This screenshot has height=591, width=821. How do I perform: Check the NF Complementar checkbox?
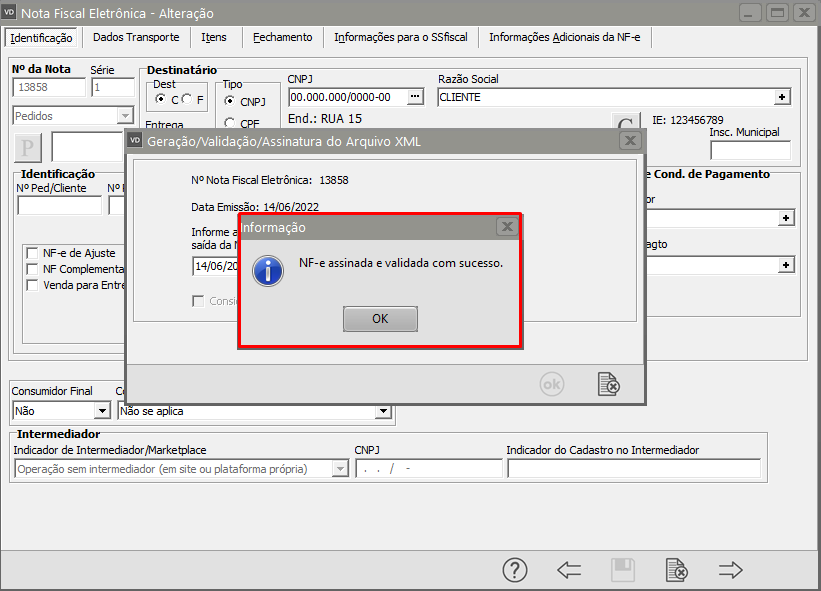(32, 269)
